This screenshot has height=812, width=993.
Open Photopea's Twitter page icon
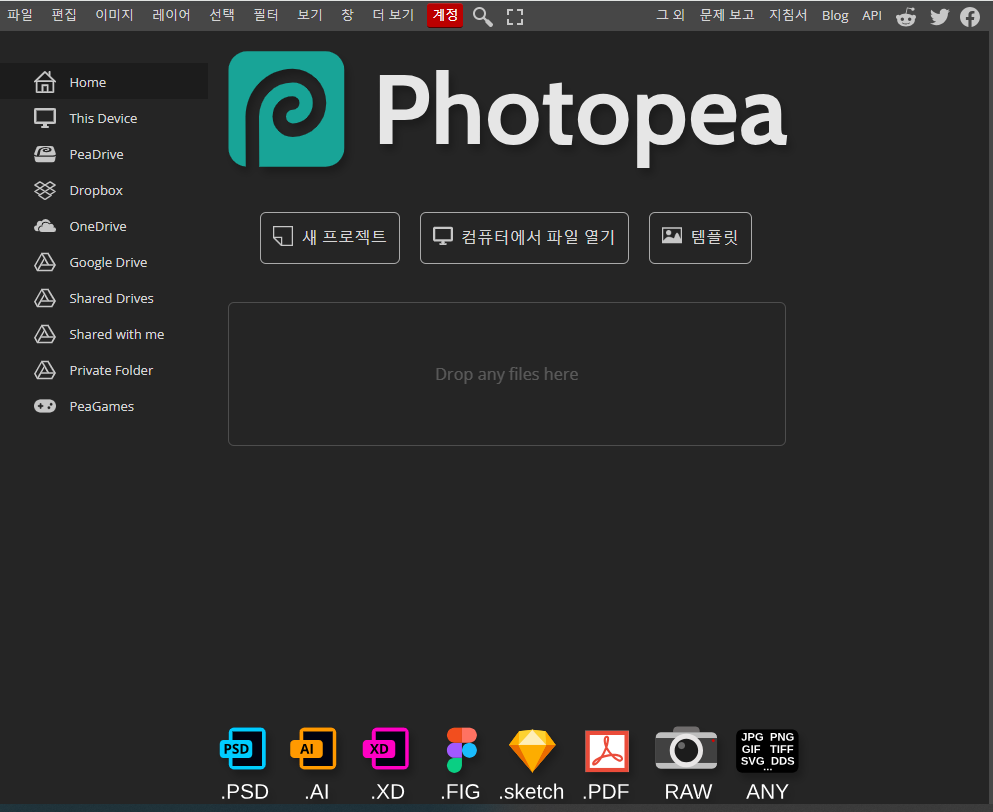pos(940,17)
